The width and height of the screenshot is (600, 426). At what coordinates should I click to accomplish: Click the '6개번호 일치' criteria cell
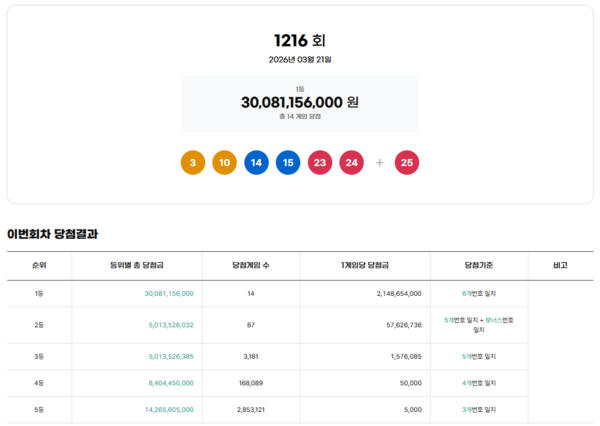(479, 294)
